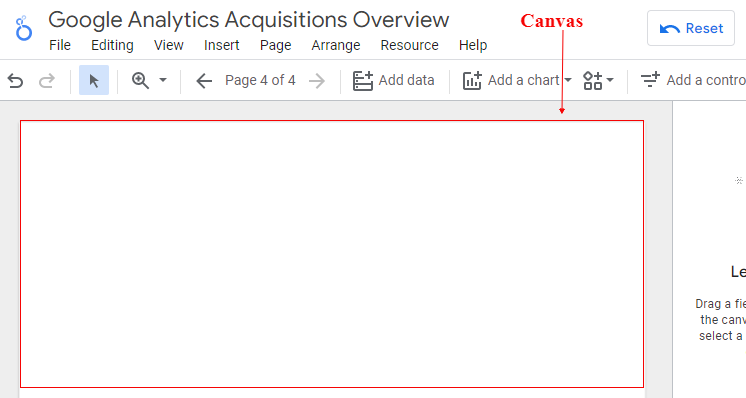746x398 pixels.
Task: Redo the previously undone action
Action: 47,80
